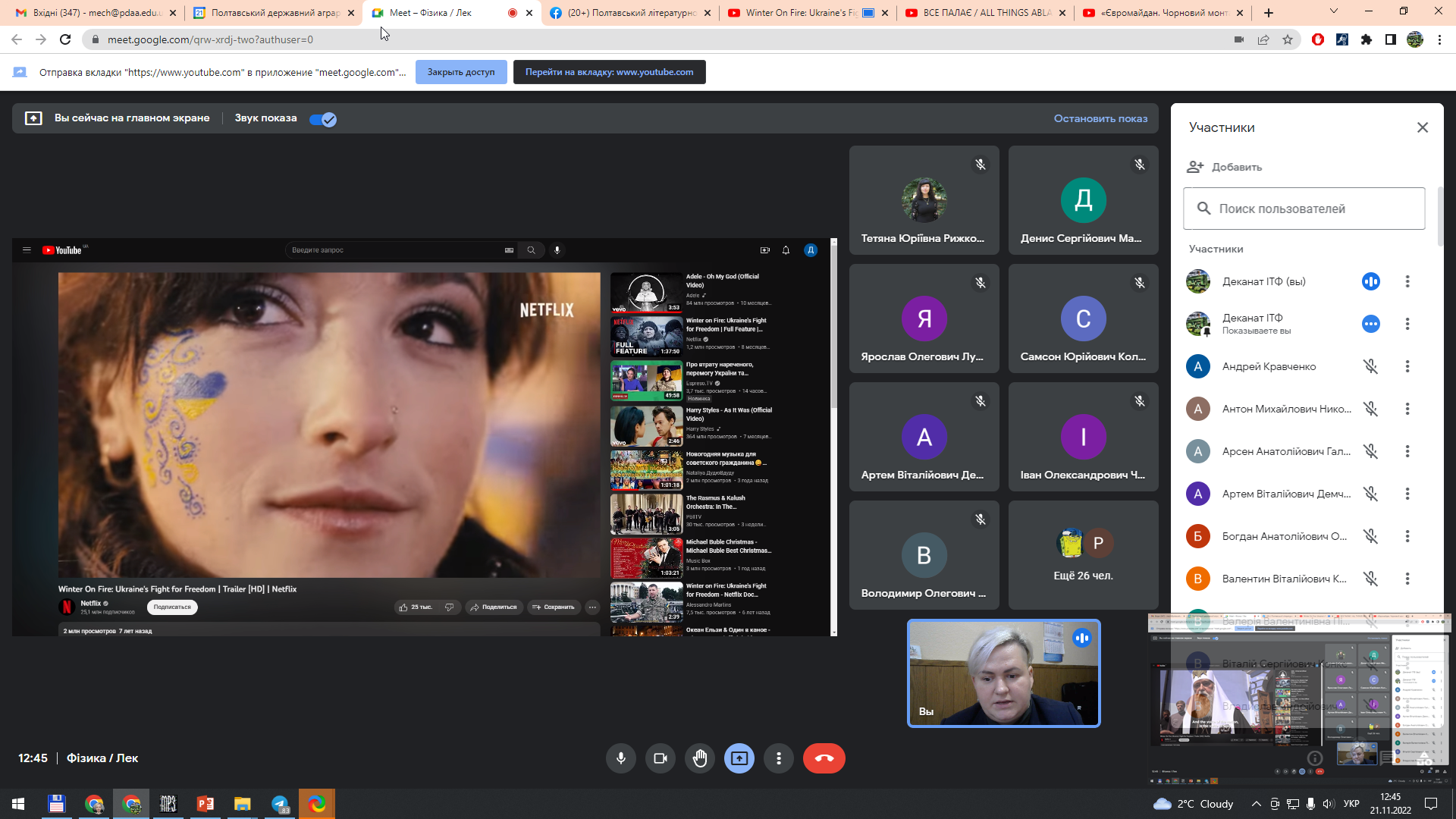
Task: Open Chrome menu three dots
Action: pyautogui.click(x=1439, y=39)
